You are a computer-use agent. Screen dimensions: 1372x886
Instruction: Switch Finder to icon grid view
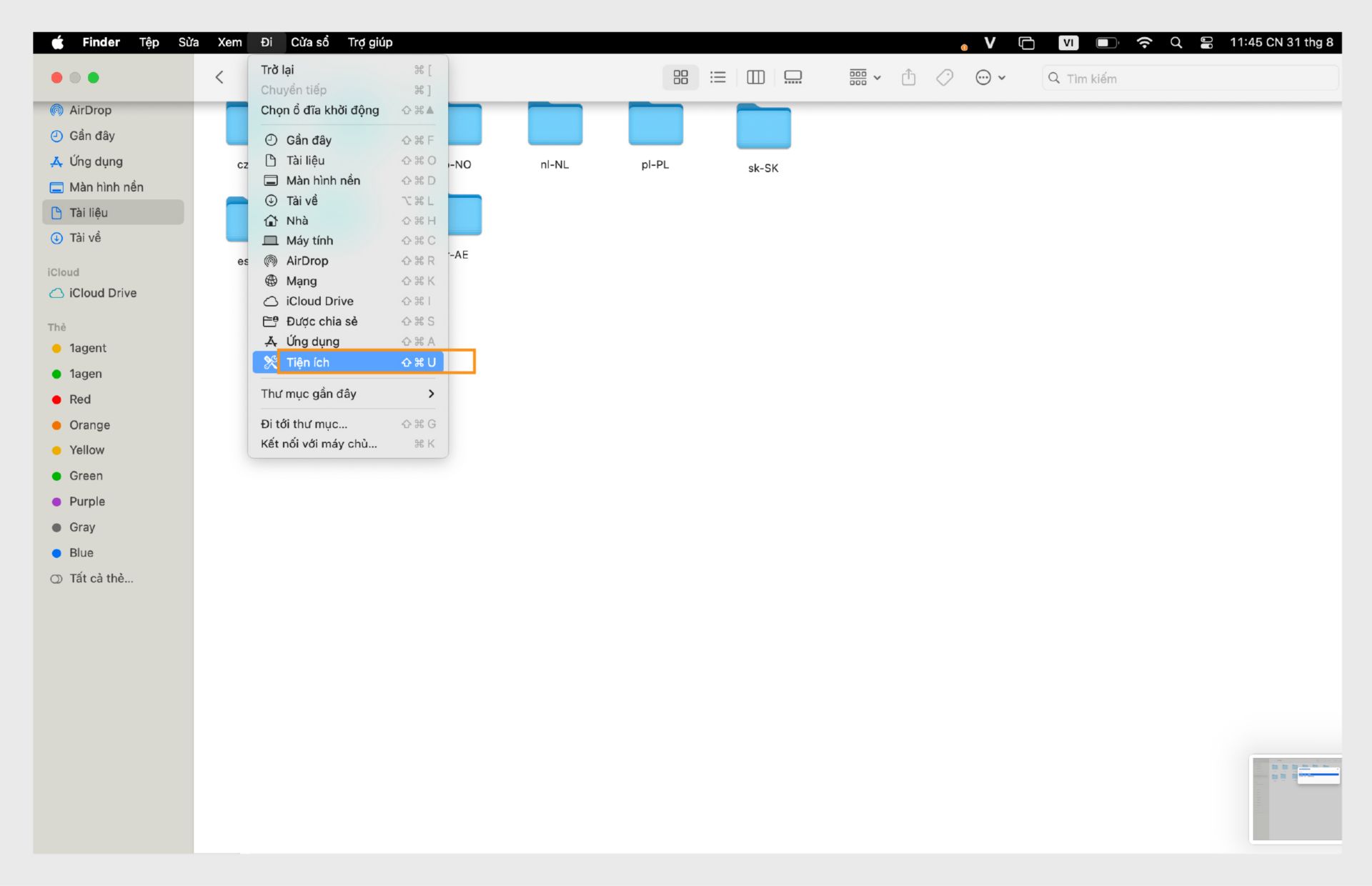point(680,78)
